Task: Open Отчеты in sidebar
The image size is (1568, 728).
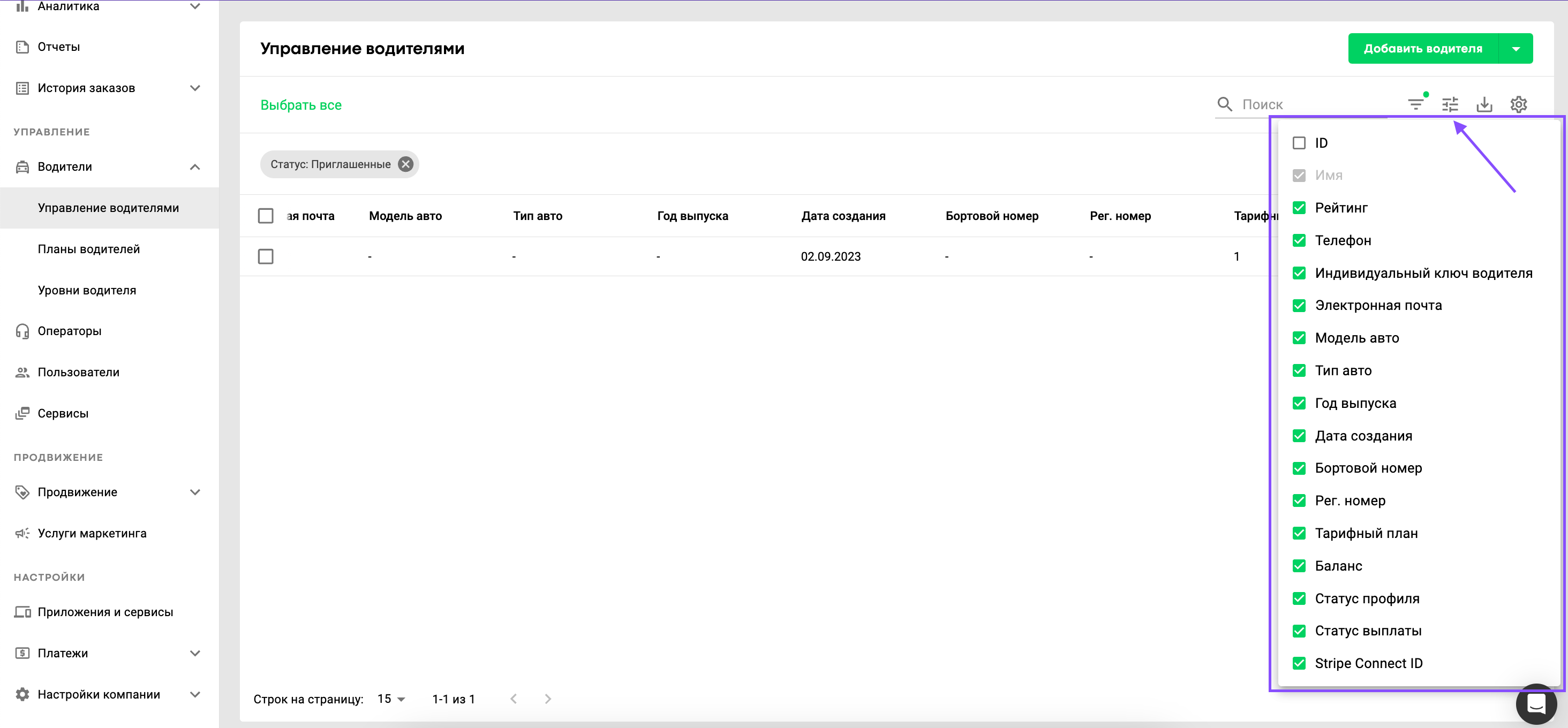Action: click(x=58, y=47)
